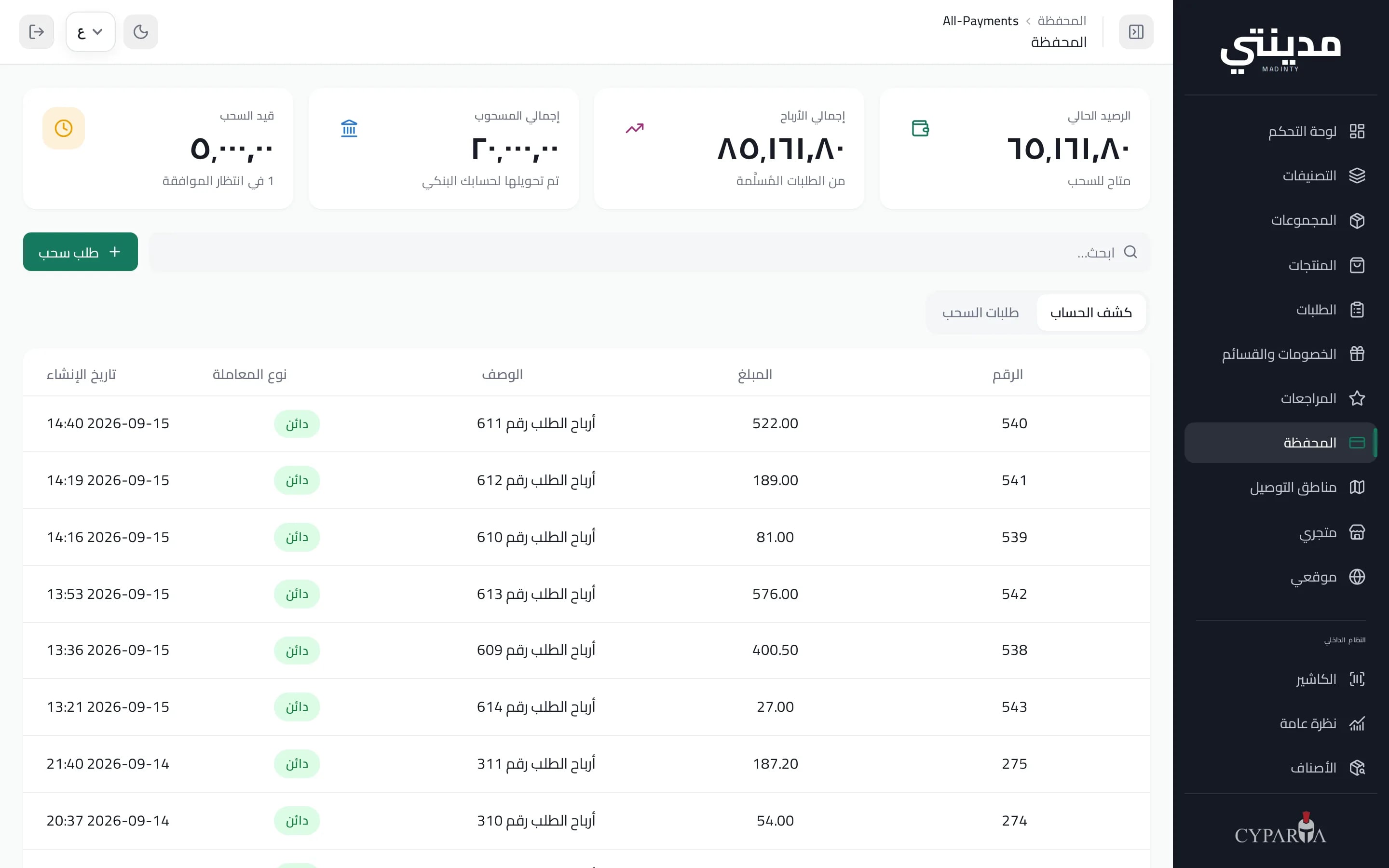Click the المبلغ column header
Image resolution: width=1389 pixels, height=868 pixels.
tap(755, 374)
